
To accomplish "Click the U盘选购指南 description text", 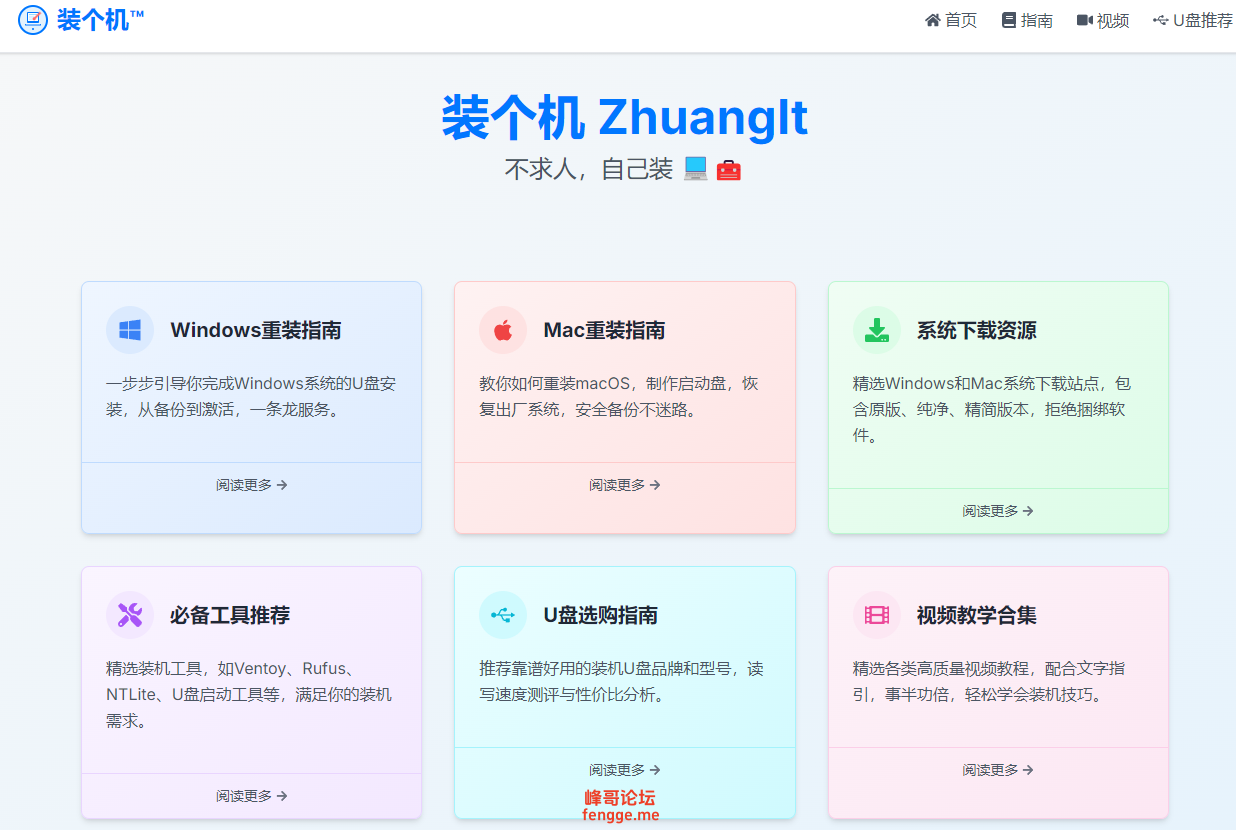I will click(621, 681).
